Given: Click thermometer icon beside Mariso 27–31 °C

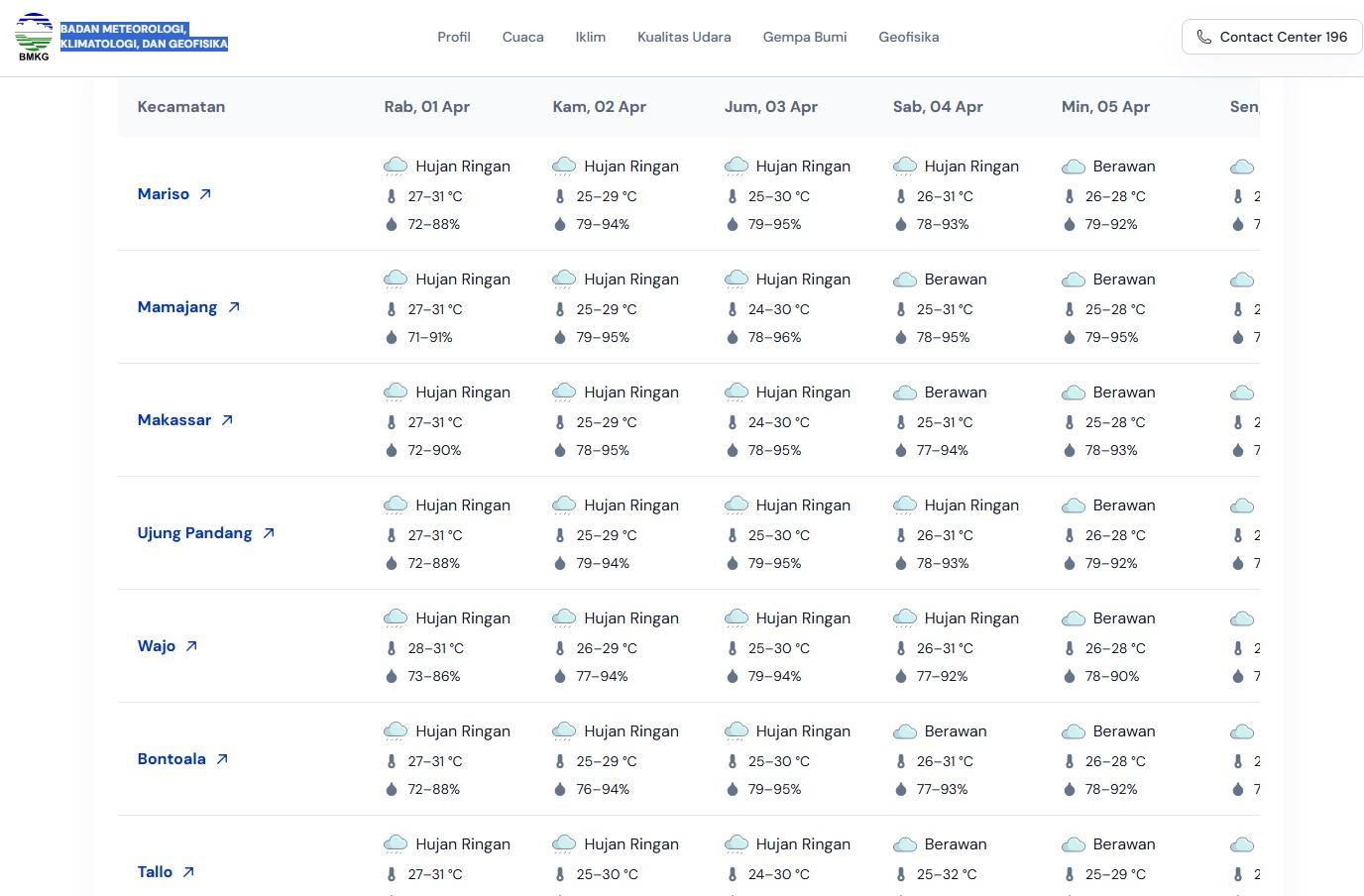Looking at the screenshot, I should coord(392,196).
